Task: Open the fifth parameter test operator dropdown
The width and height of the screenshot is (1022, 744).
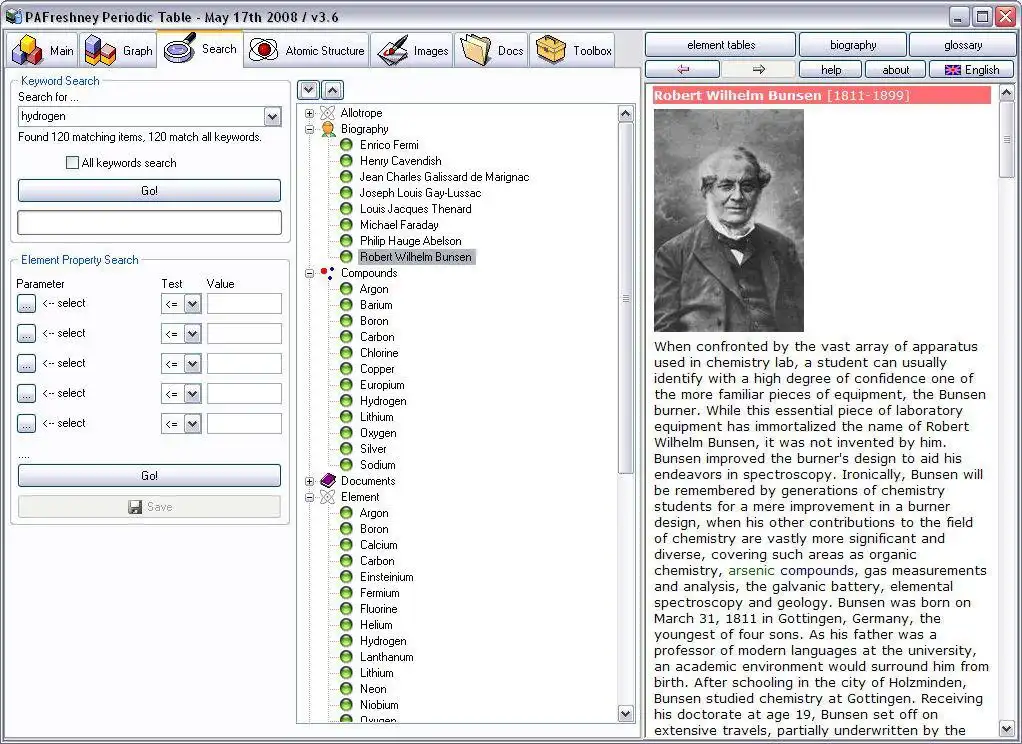Action: (x=192, y=423)
